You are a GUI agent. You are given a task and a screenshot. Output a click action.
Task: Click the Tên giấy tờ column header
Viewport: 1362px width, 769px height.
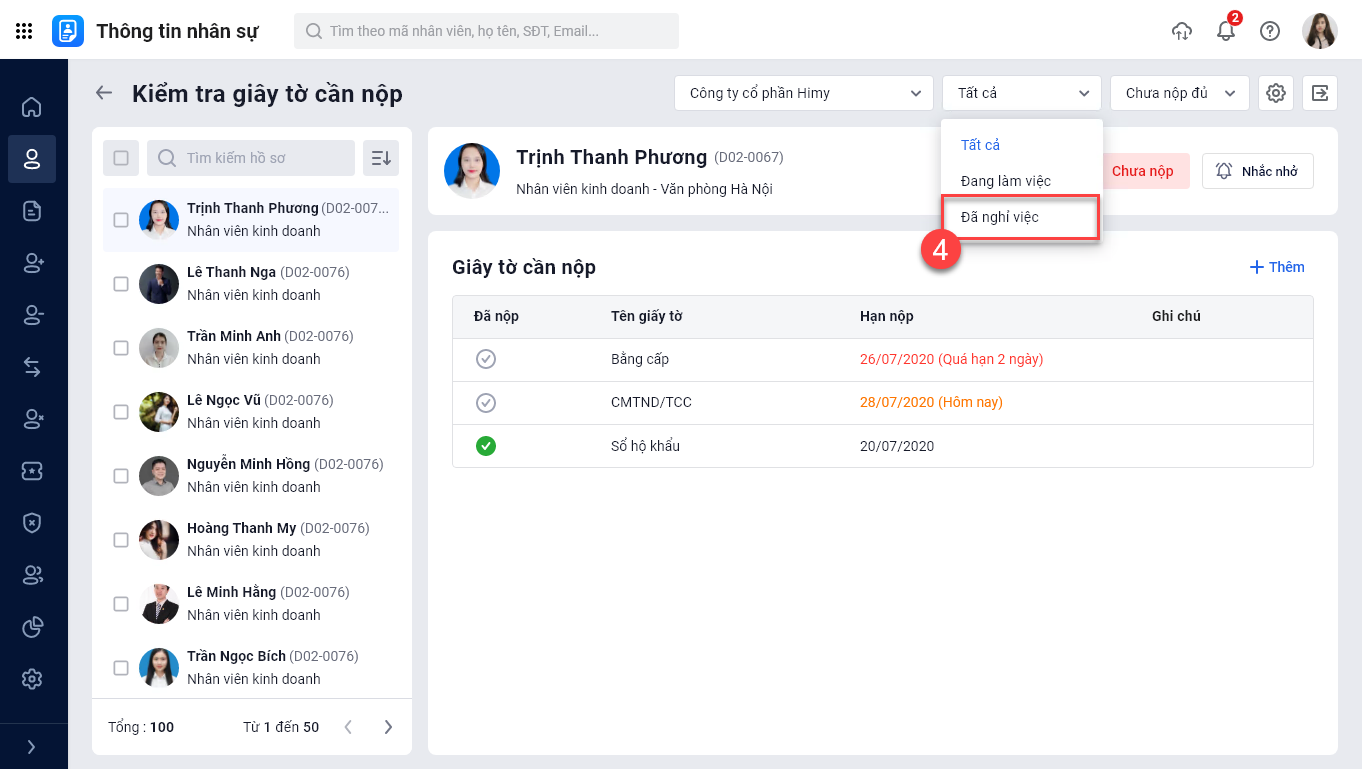647,316
